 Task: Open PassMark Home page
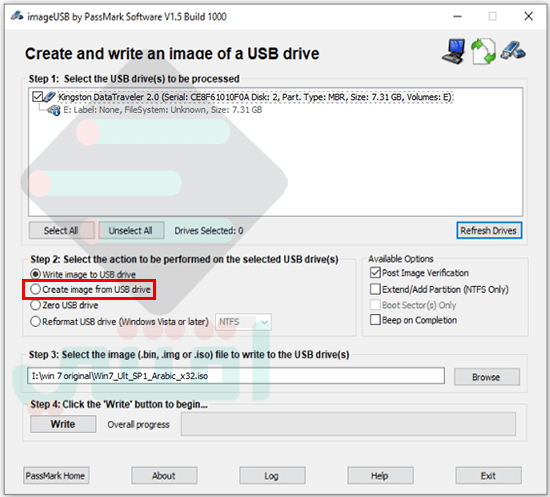pyautogui.click(x=56, y=476)
